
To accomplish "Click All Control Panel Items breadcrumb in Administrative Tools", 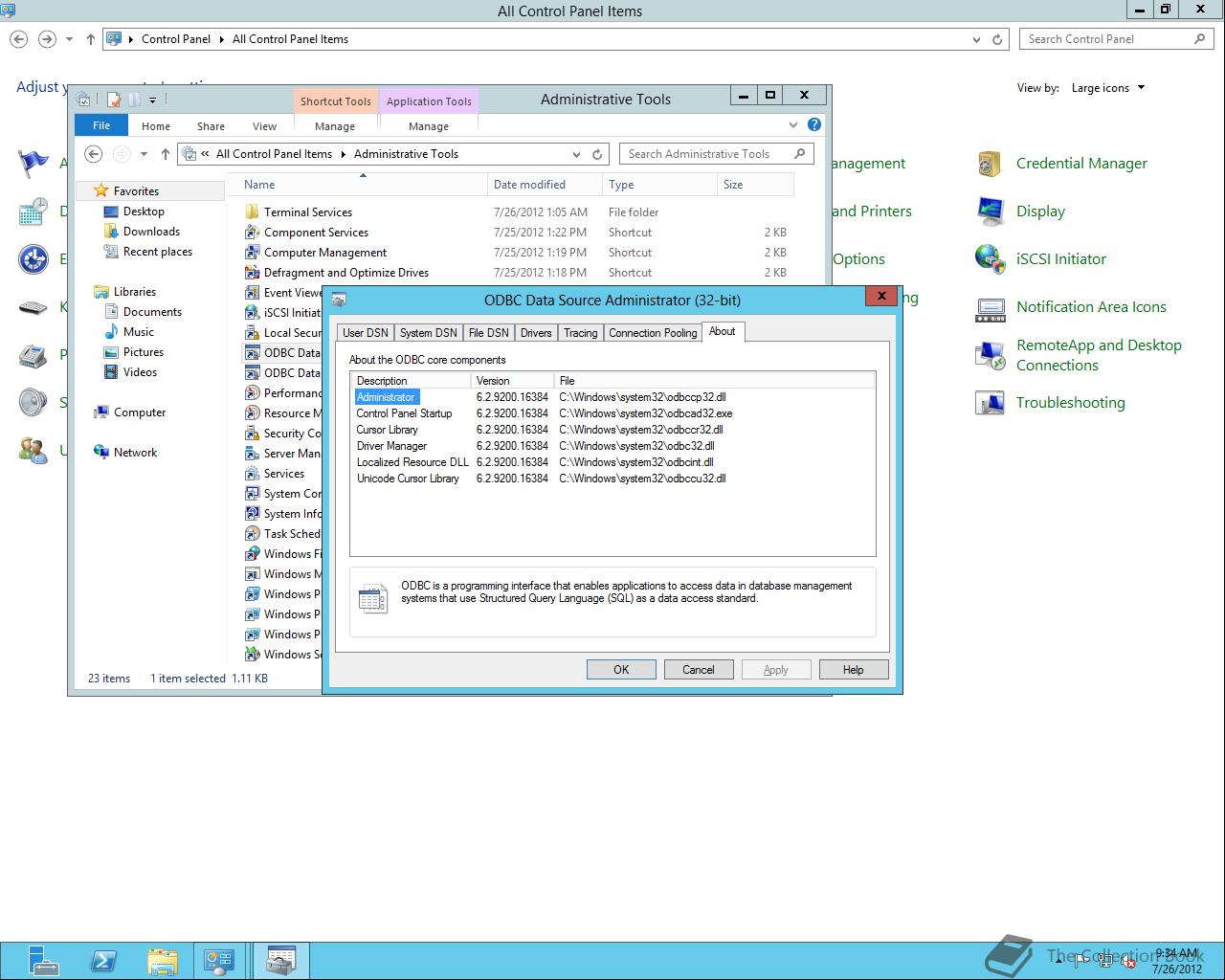I will [274, 154].
